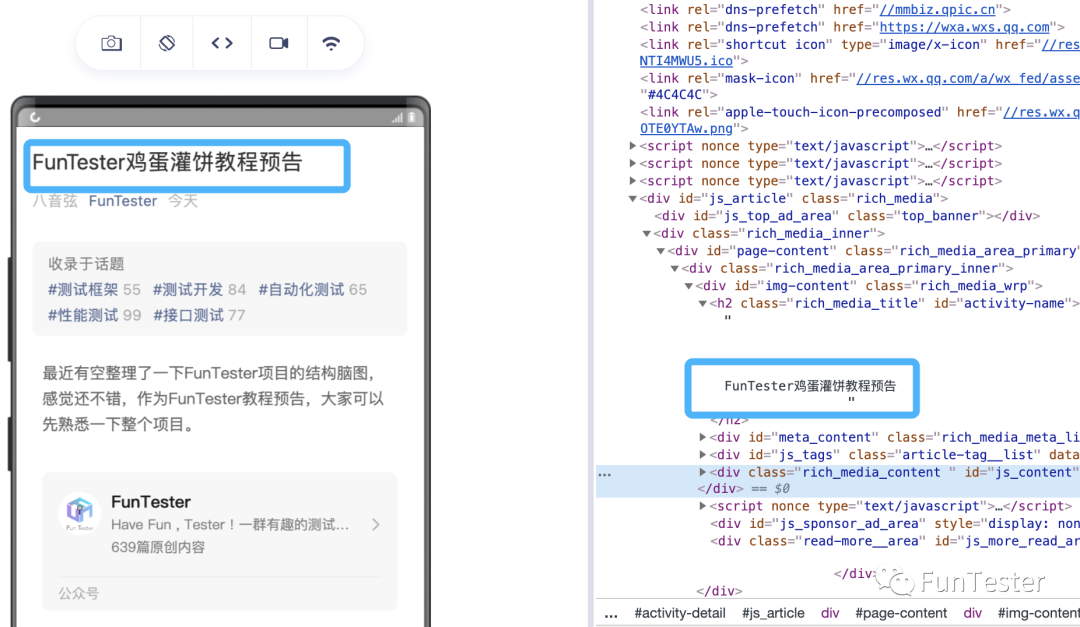Click the 八音弦 author name
1080x627 pixels.
click(55, 201)
